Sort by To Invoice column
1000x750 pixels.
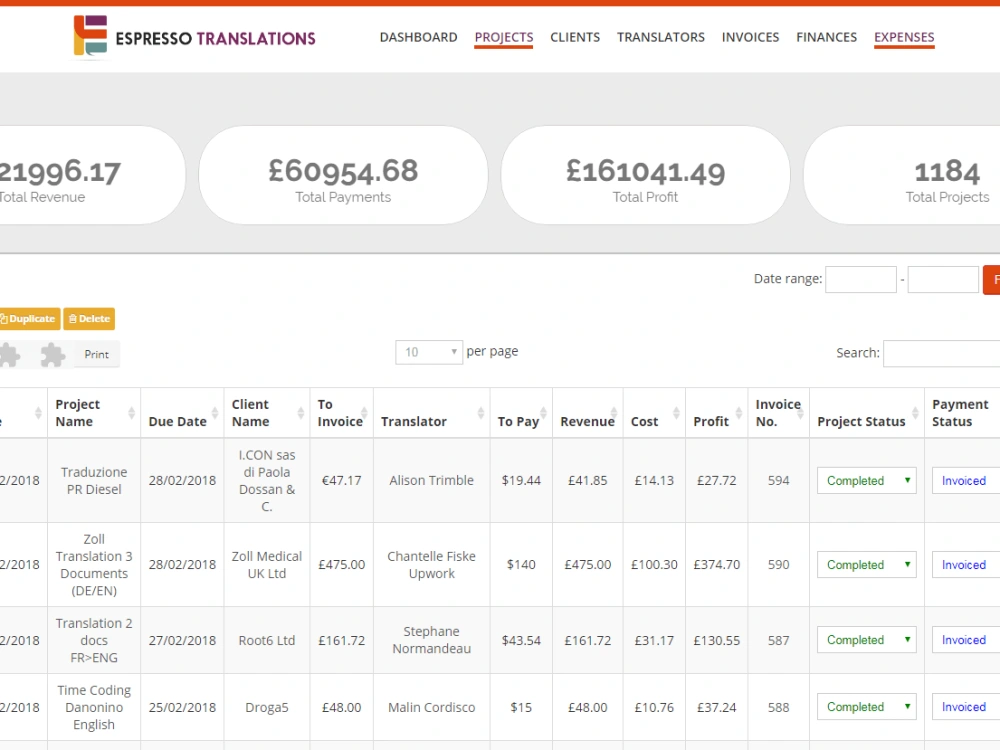point(341,413)
